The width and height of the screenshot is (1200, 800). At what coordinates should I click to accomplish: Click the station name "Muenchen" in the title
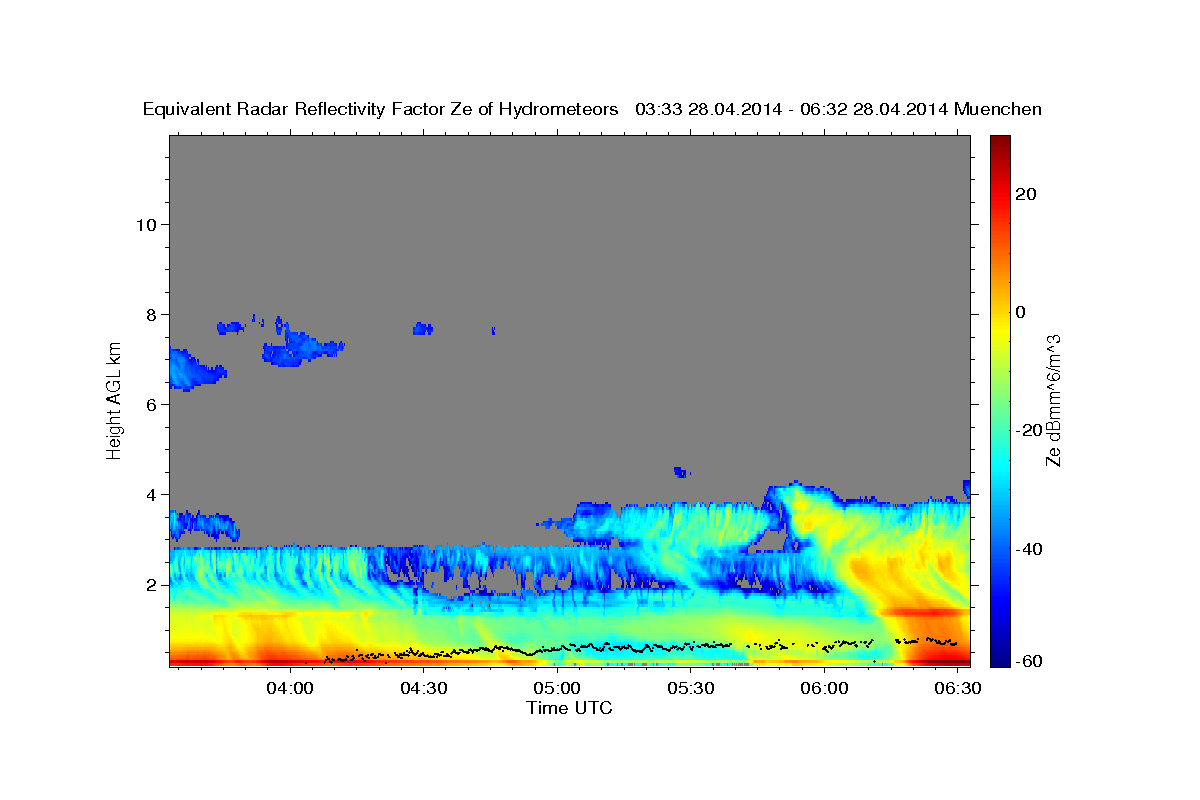pos(998,109)
